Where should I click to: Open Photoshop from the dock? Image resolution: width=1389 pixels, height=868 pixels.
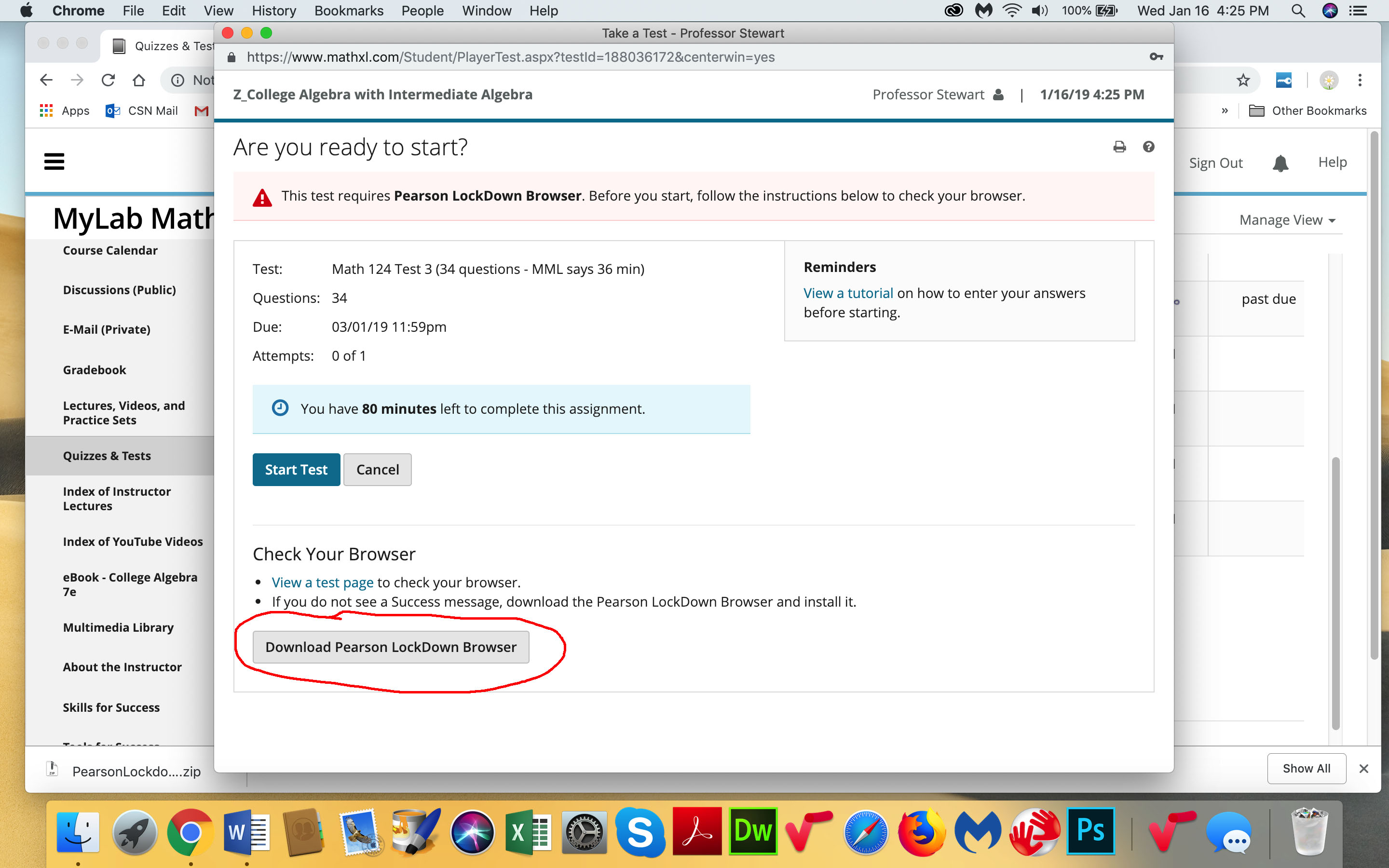(1090, 831)
